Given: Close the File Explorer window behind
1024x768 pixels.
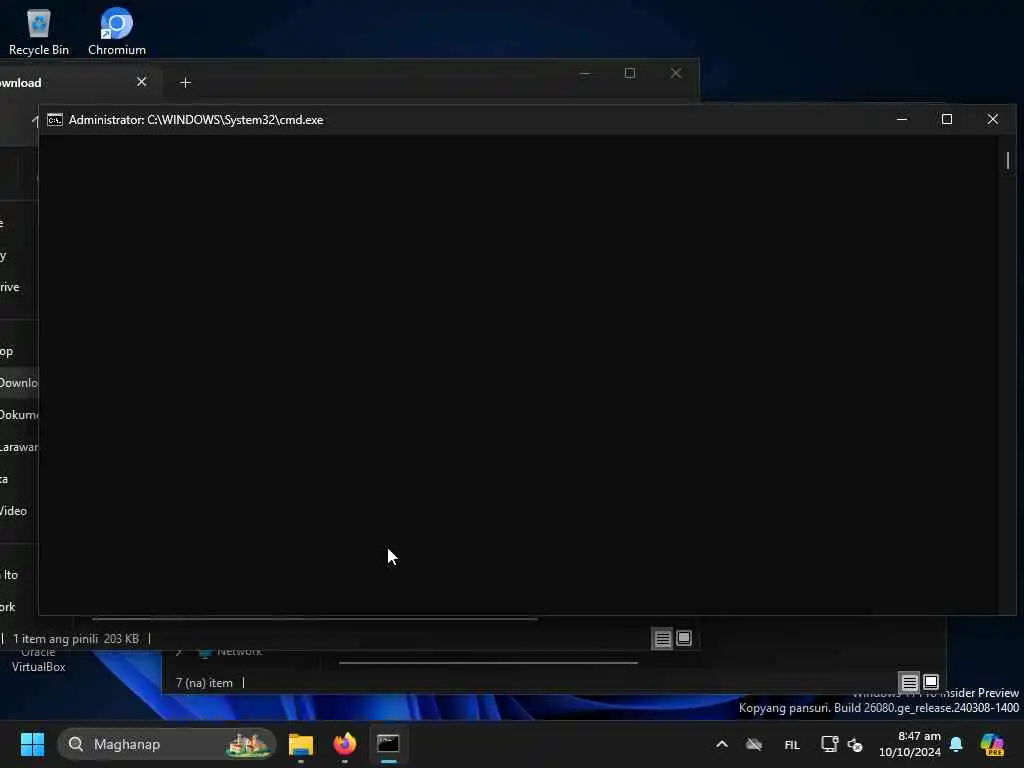Looking at the screenshot, I should pos(676,73).
